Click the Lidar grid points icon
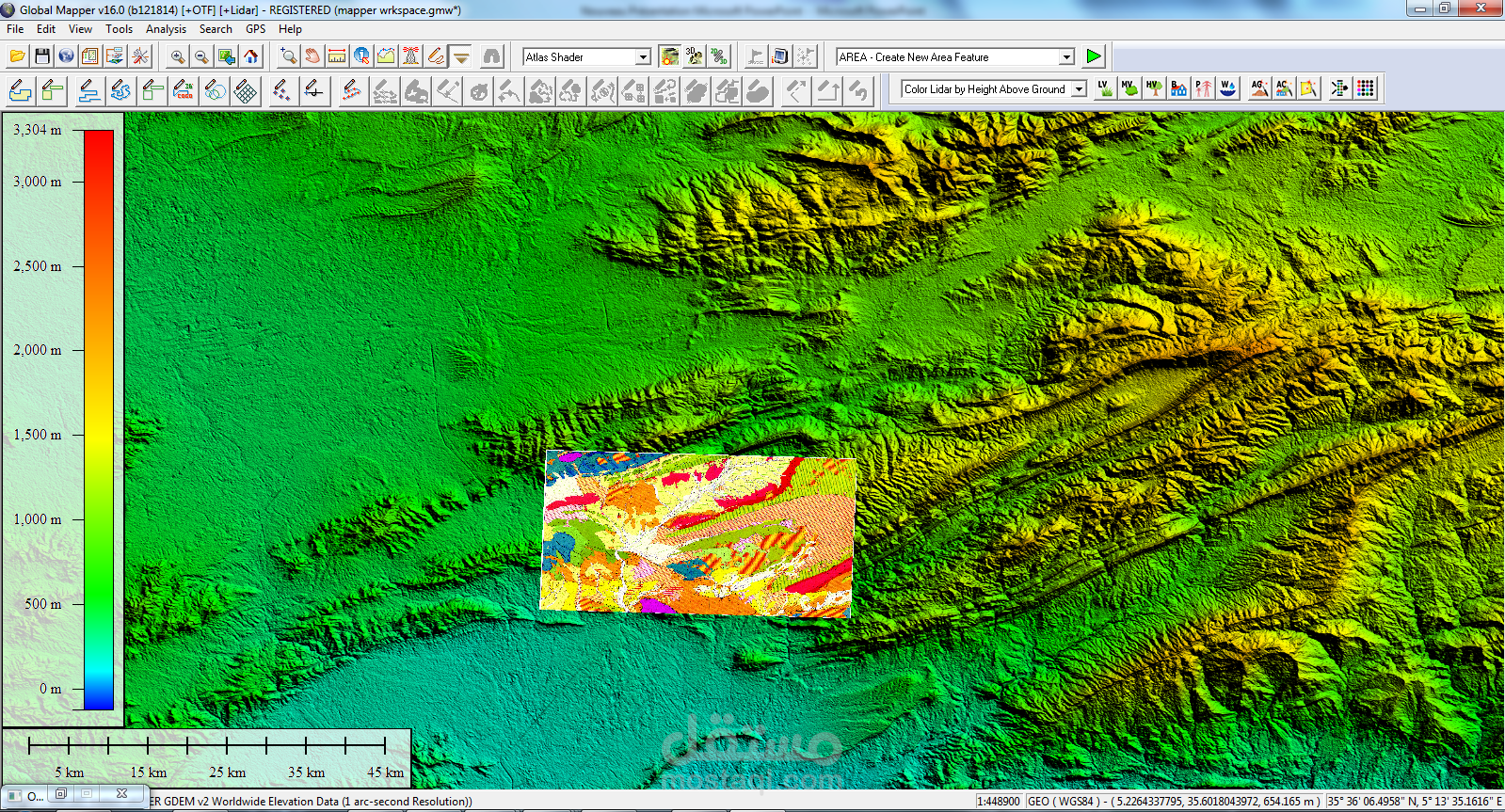This screenshot has height=812, width=1505. click(1366, 88)
